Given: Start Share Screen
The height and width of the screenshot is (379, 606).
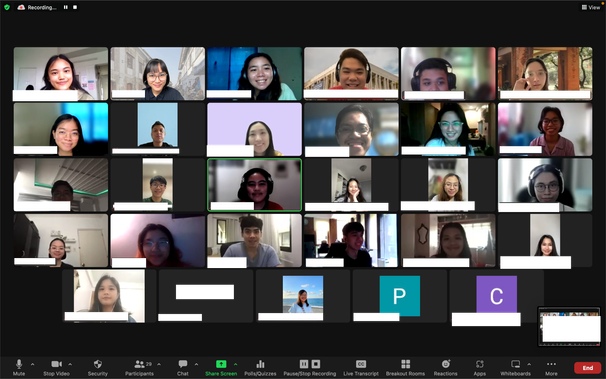Looking at the screenshot, I should point(221,367).
